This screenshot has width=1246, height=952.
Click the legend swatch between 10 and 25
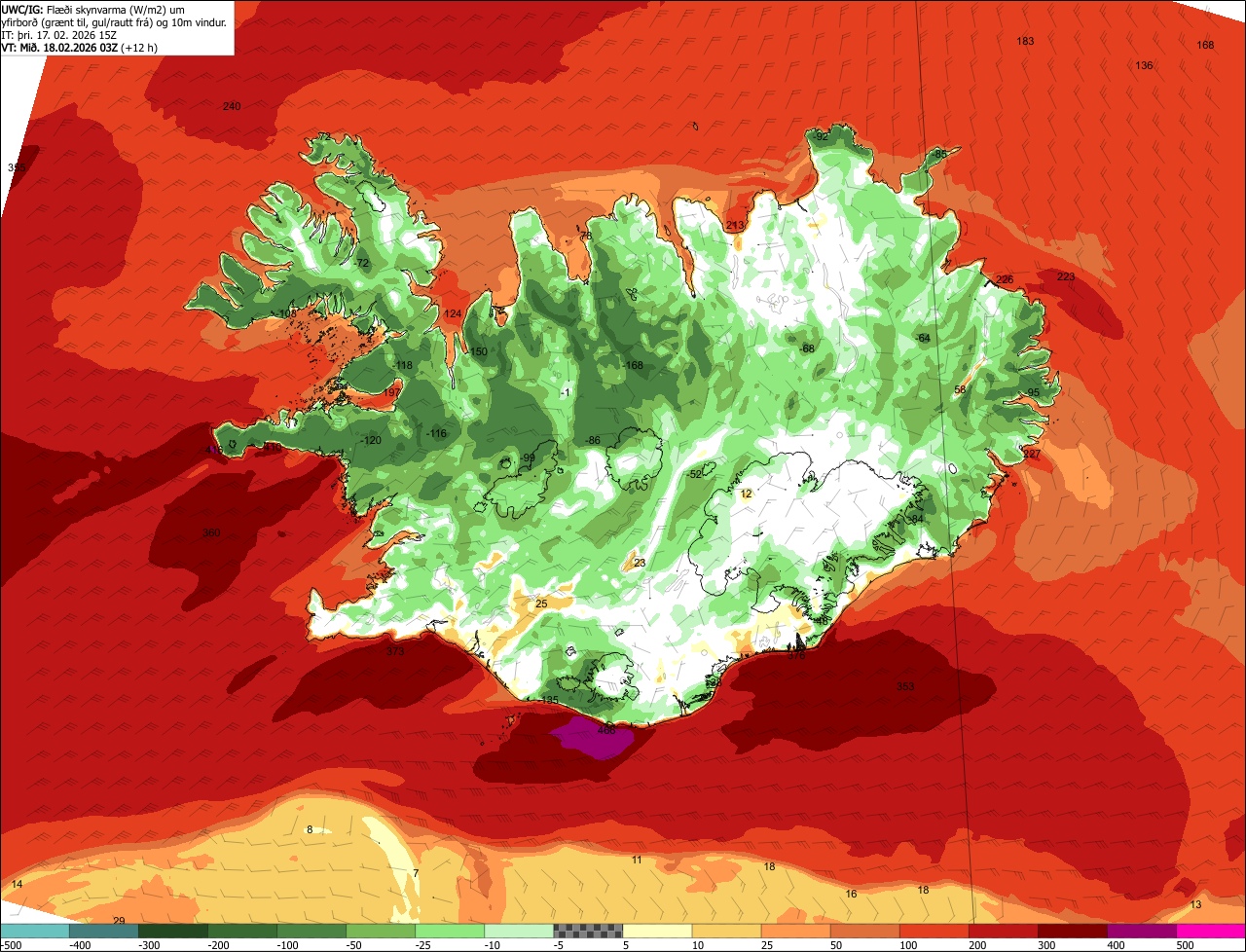tap(725, 931)
